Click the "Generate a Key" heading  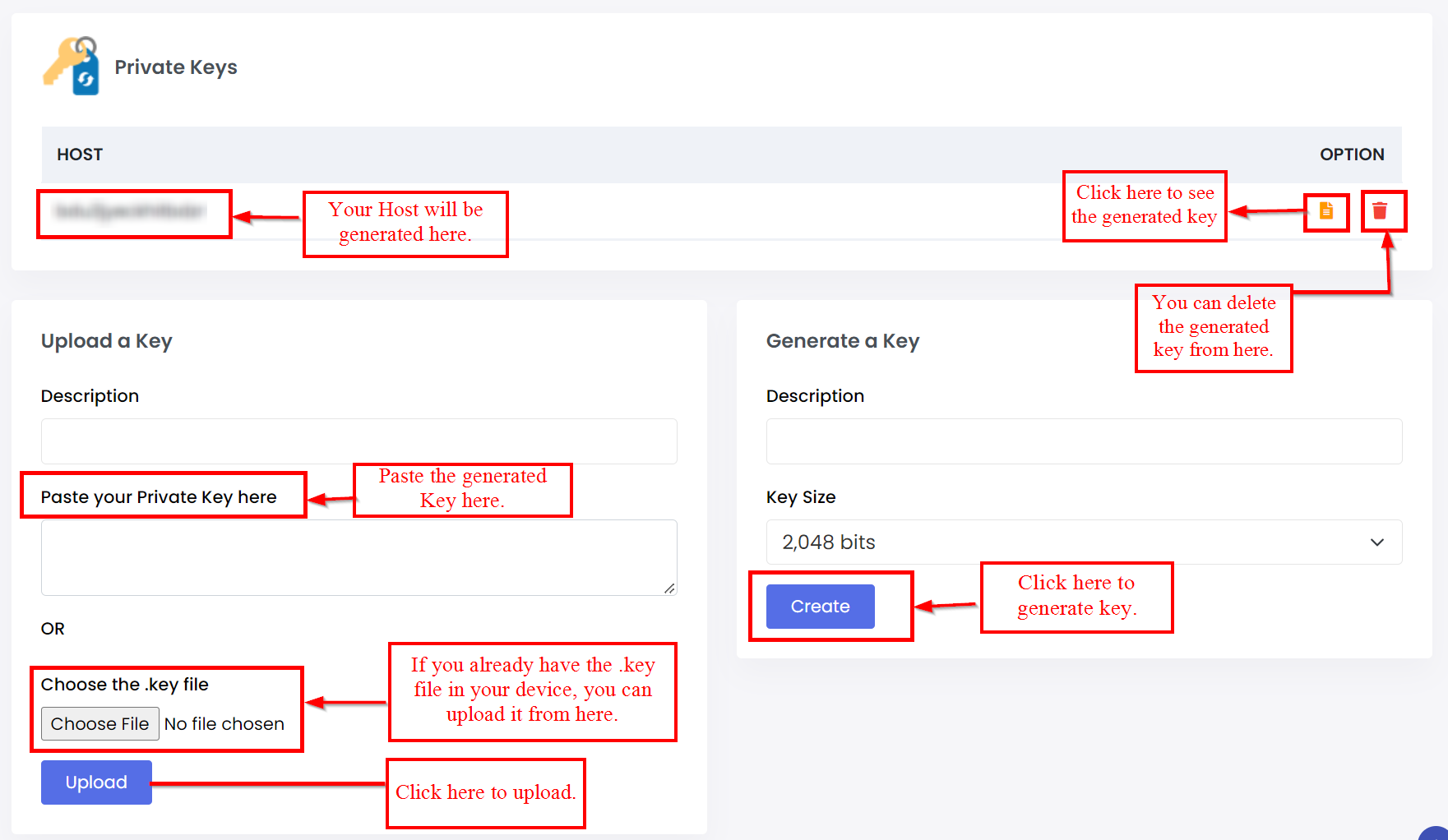842,341
